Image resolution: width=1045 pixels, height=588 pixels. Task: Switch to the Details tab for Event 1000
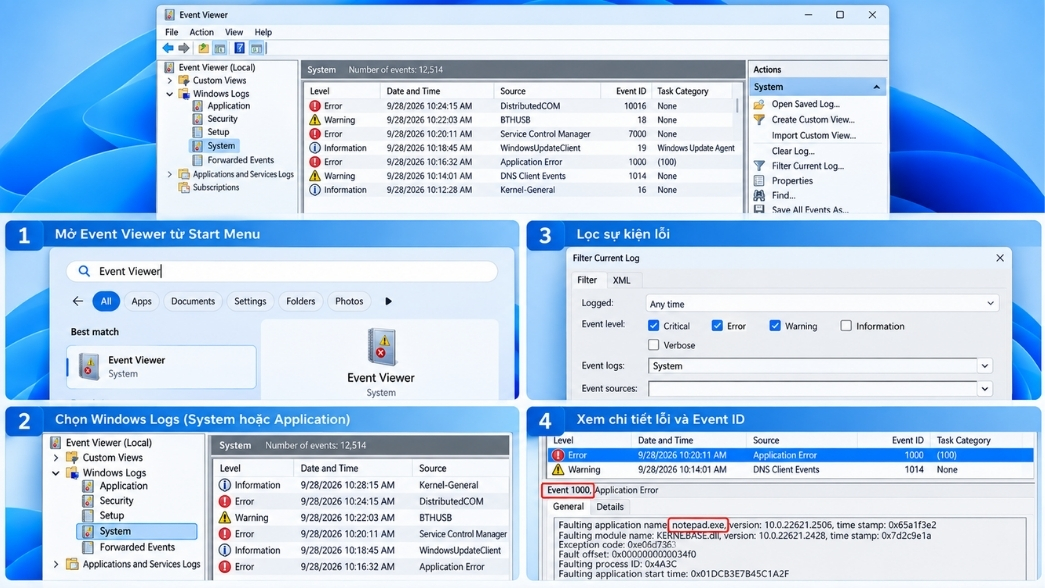[x=610, y=507]
